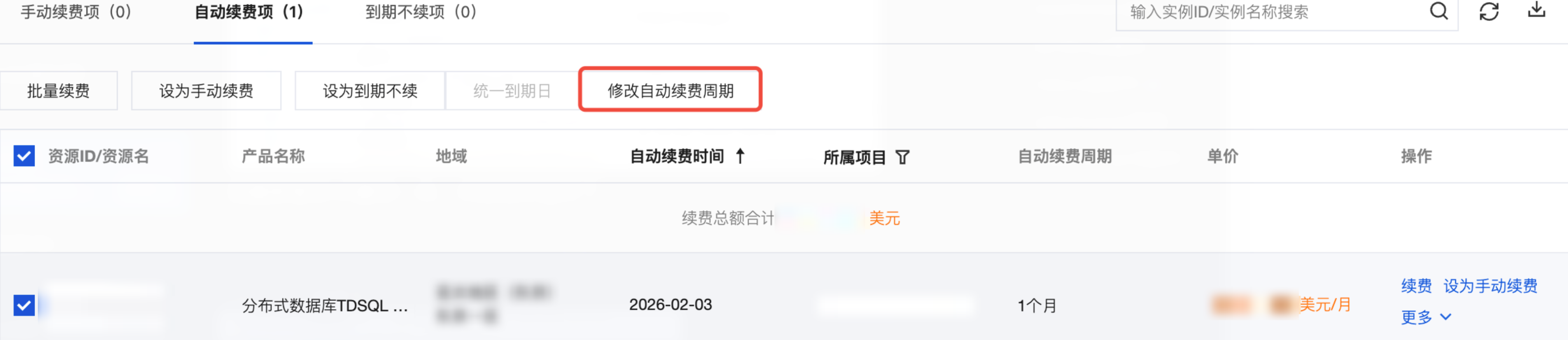The width and height of the screenshot is (1568, 340).
Task: Click the 自动续费时间 sort arrow
Action: tap(740, 156)
